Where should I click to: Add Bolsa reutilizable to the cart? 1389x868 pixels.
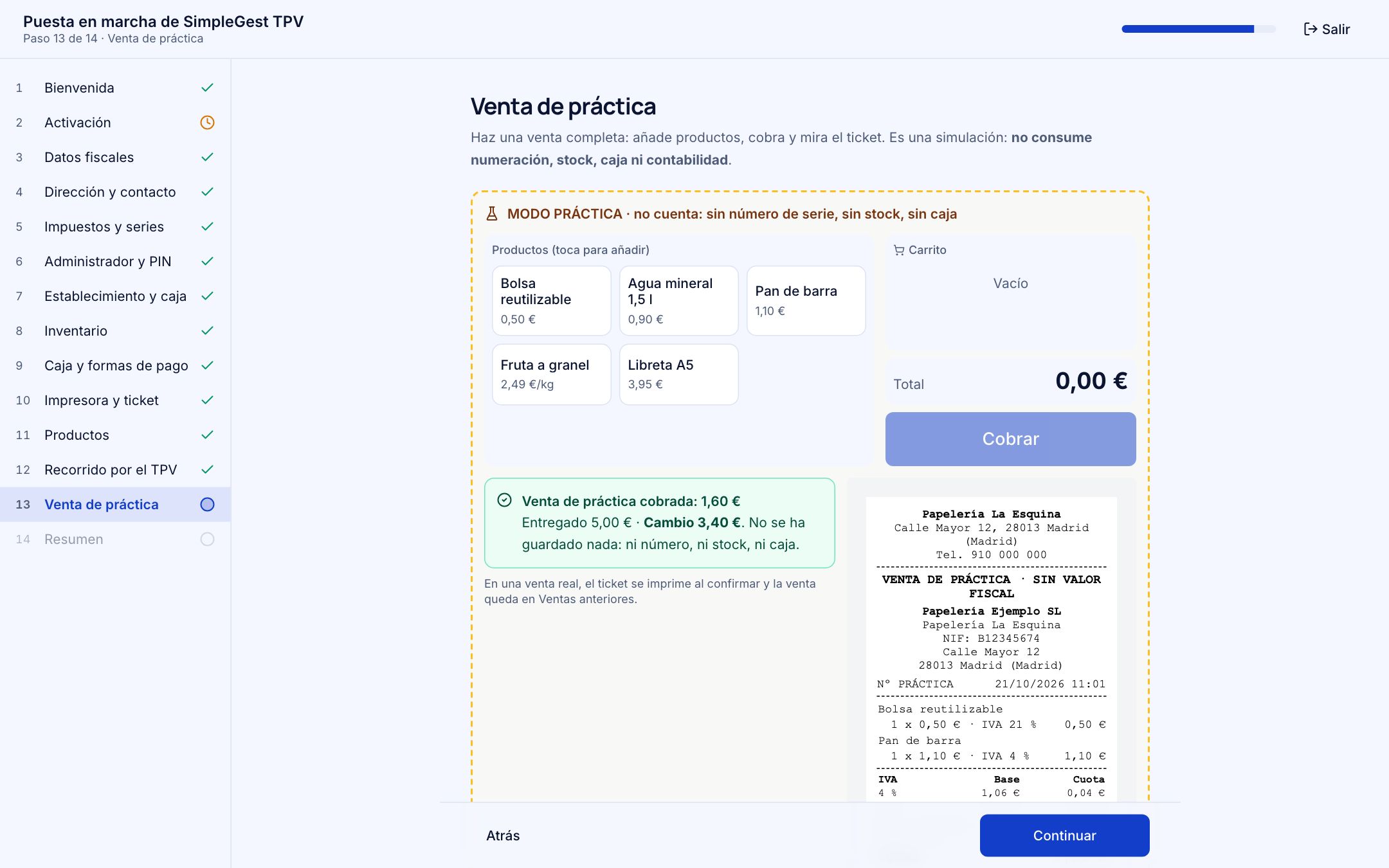pos(551,300)
